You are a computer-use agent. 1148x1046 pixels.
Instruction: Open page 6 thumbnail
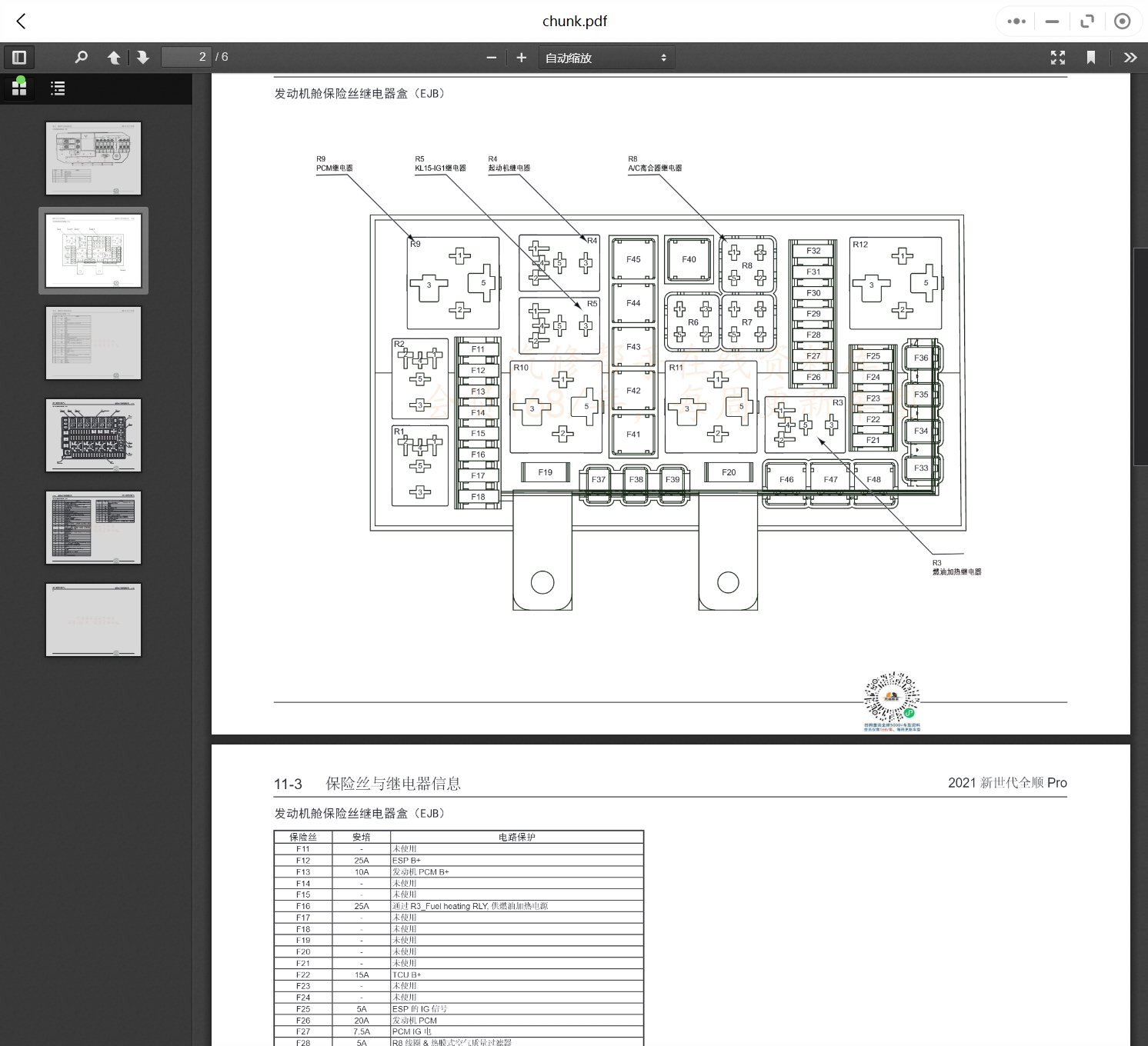[93, 620]
